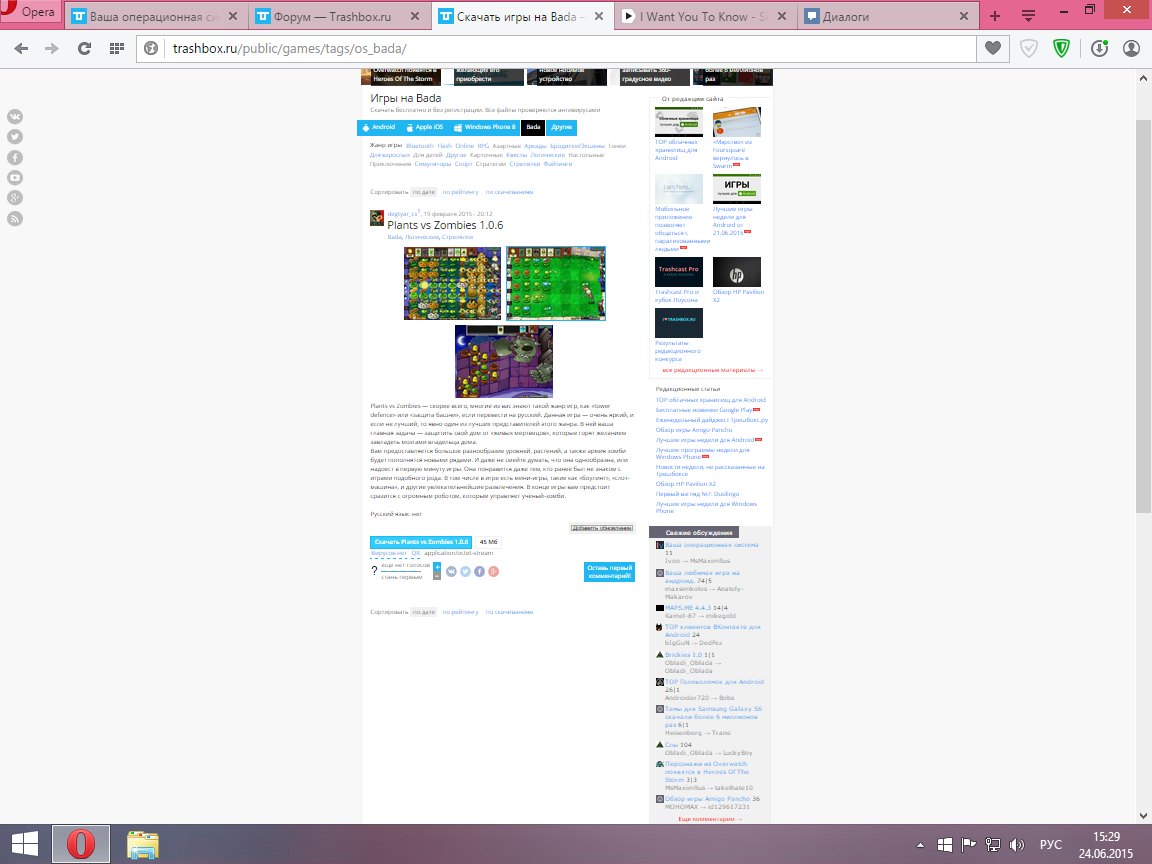Reload the current page
The height and width of the screenshot is (864, 1152).
[x=84, y=48]
